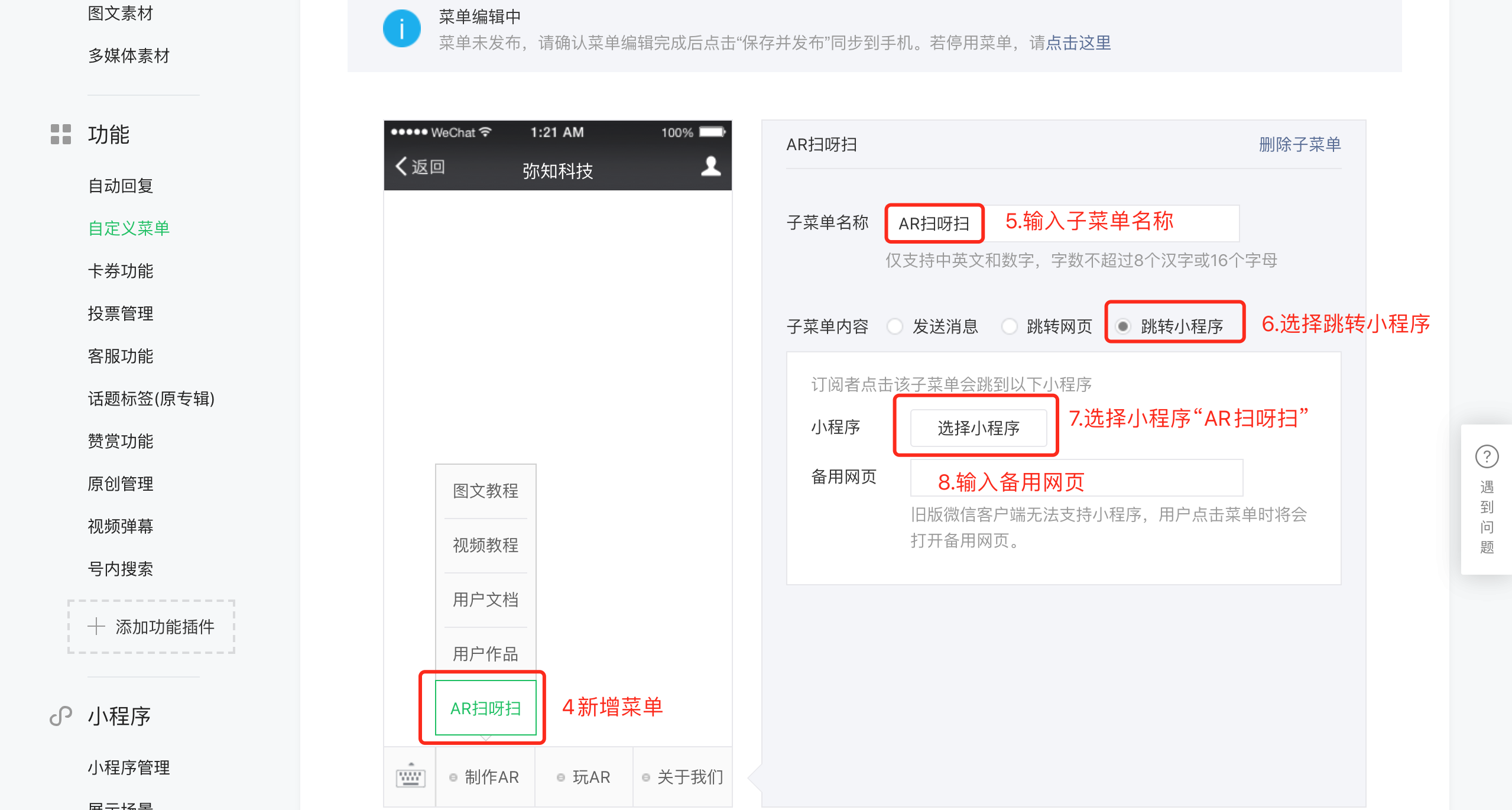This screenshot has height=810, width=1512.
Task: Click the 选择小程序 button
Action: 978,427
